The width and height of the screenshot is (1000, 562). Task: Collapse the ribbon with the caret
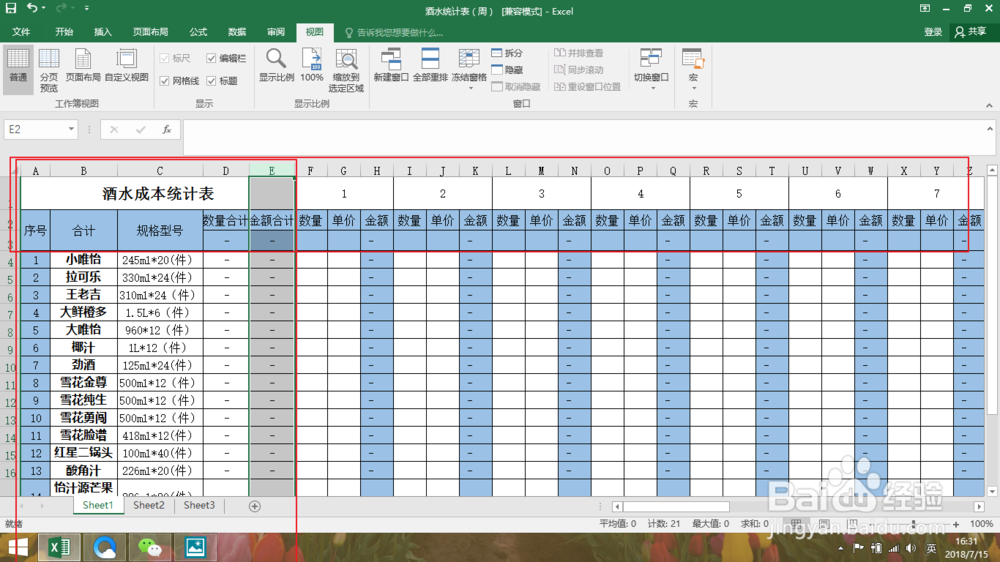(989, 105)
